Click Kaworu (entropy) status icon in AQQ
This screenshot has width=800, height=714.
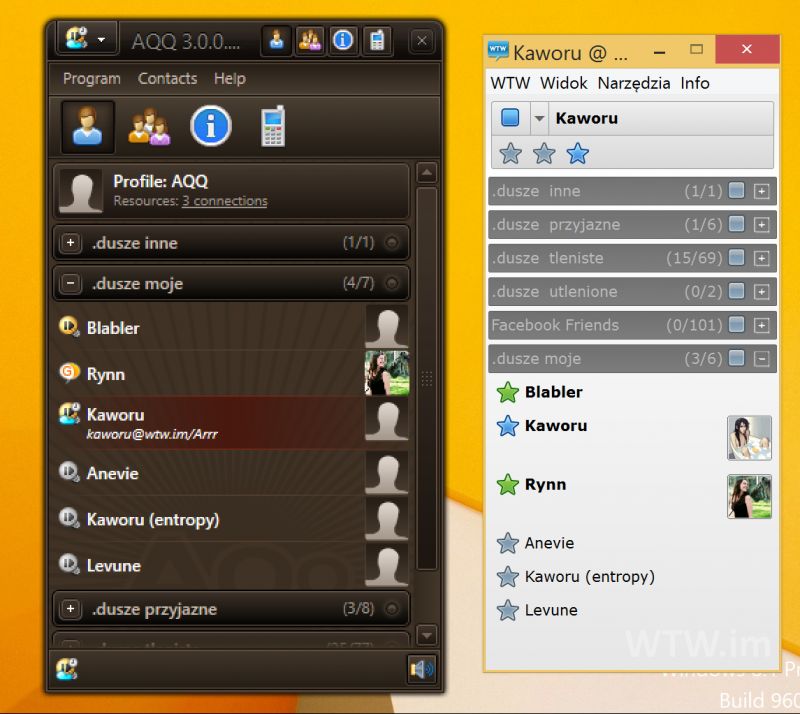tap(69, 518)
